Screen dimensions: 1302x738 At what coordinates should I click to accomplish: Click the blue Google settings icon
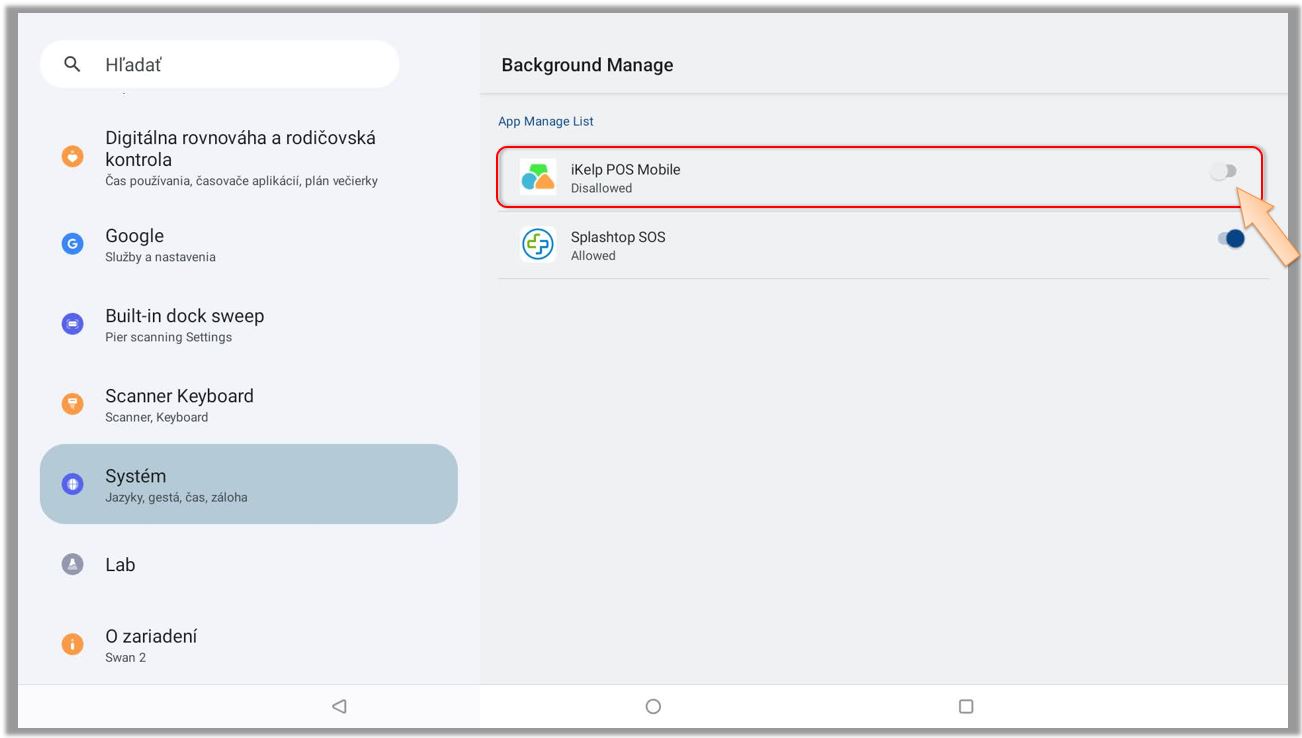[x=72, y=244]
